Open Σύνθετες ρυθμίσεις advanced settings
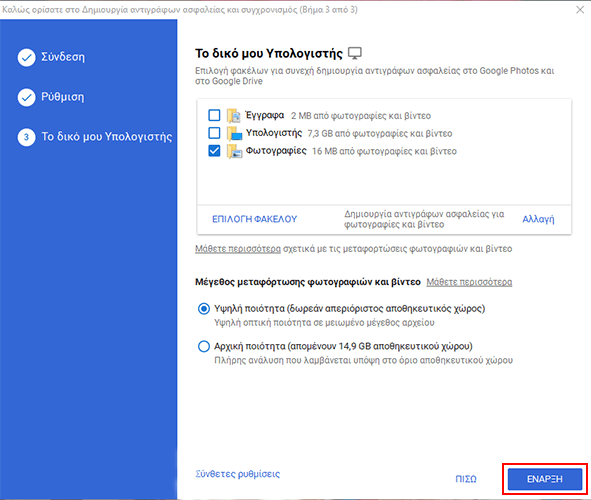This screenshot has width=591, height=500. [x=237, y=474]
